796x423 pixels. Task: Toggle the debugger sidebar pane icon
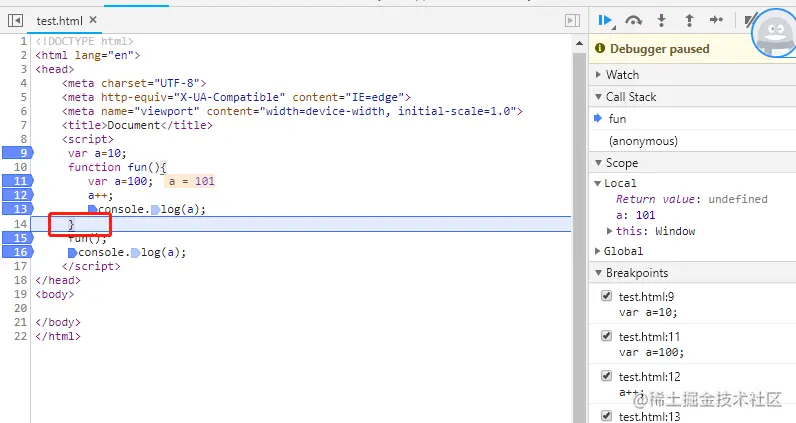click(x=572, y=20)
